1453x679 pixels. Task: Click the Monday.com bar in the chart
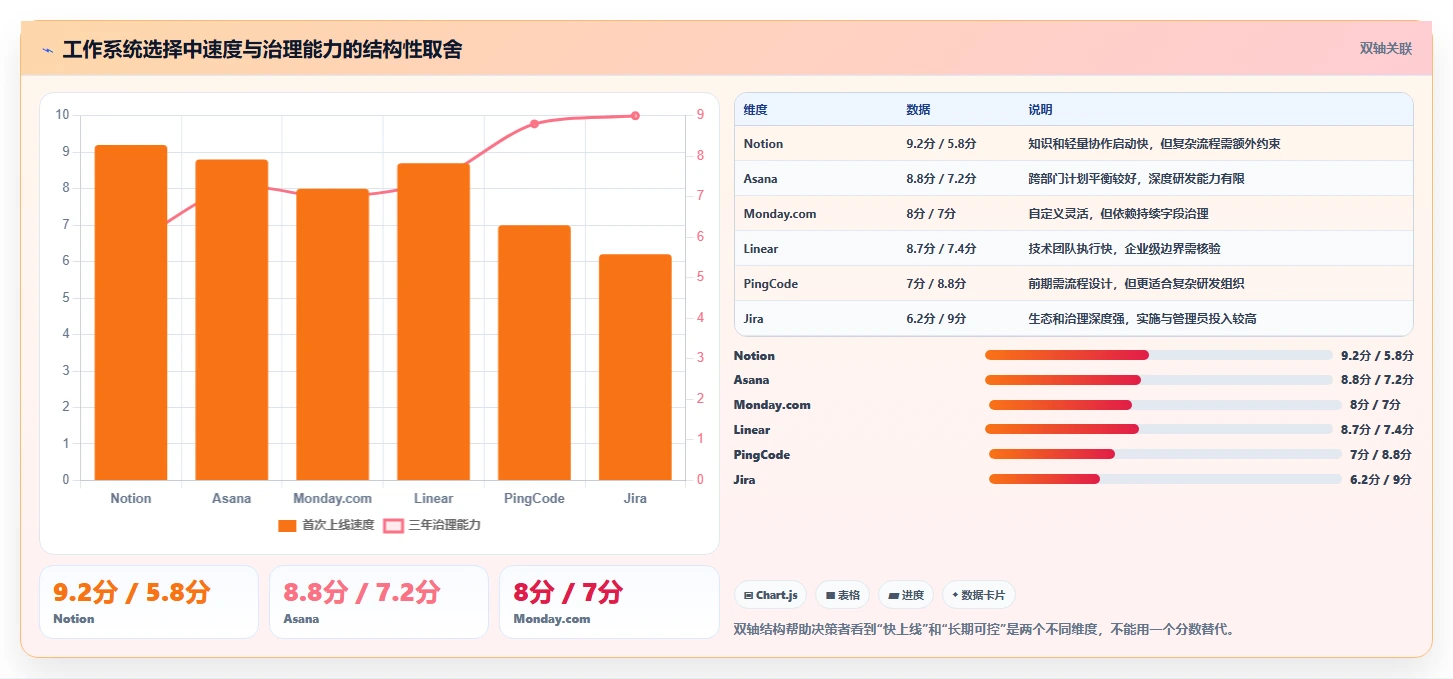tap(332, 334)
